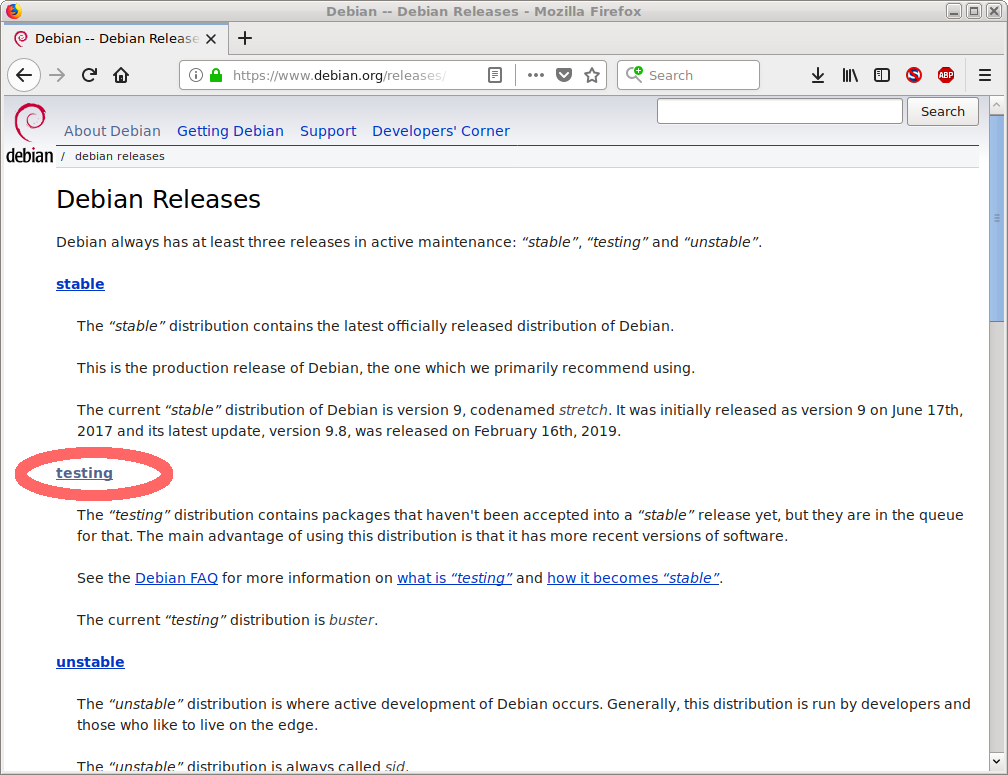Open how it becomes "stable" link
Viewport: 1008px width, 775px height.
[633, 578]
